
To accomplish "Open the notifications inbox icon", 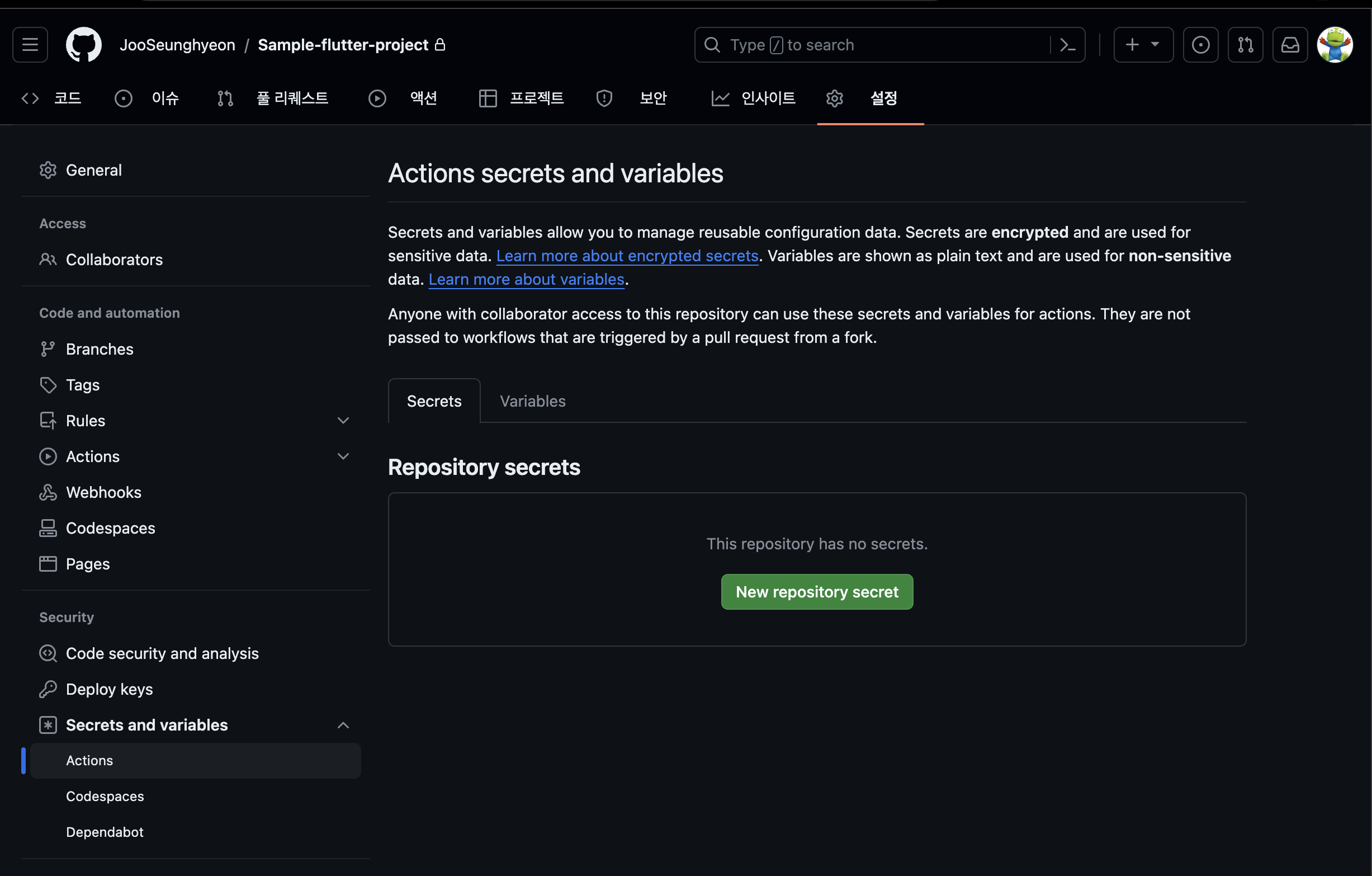I will click(x=1290, y=44).
